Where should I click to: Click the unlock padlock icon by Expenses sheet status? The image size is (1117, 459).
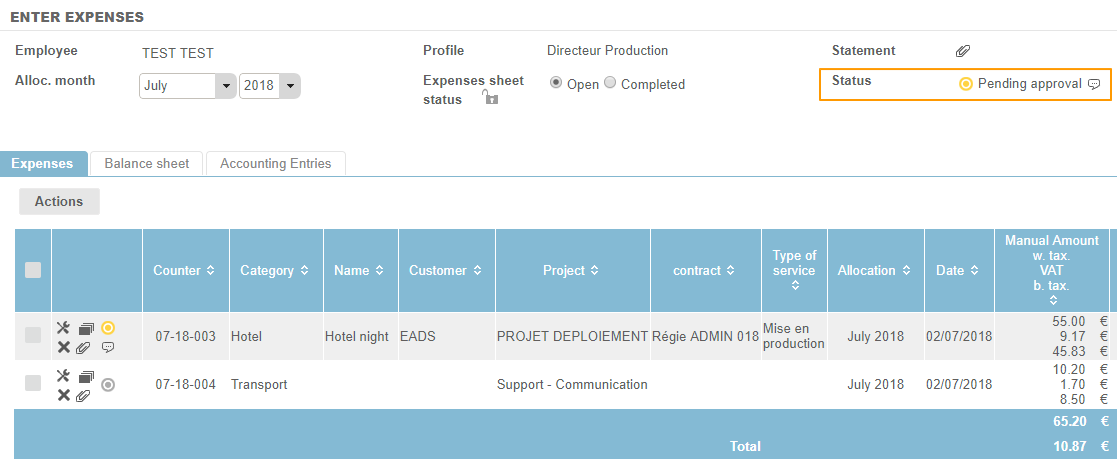tap(490, 97)
